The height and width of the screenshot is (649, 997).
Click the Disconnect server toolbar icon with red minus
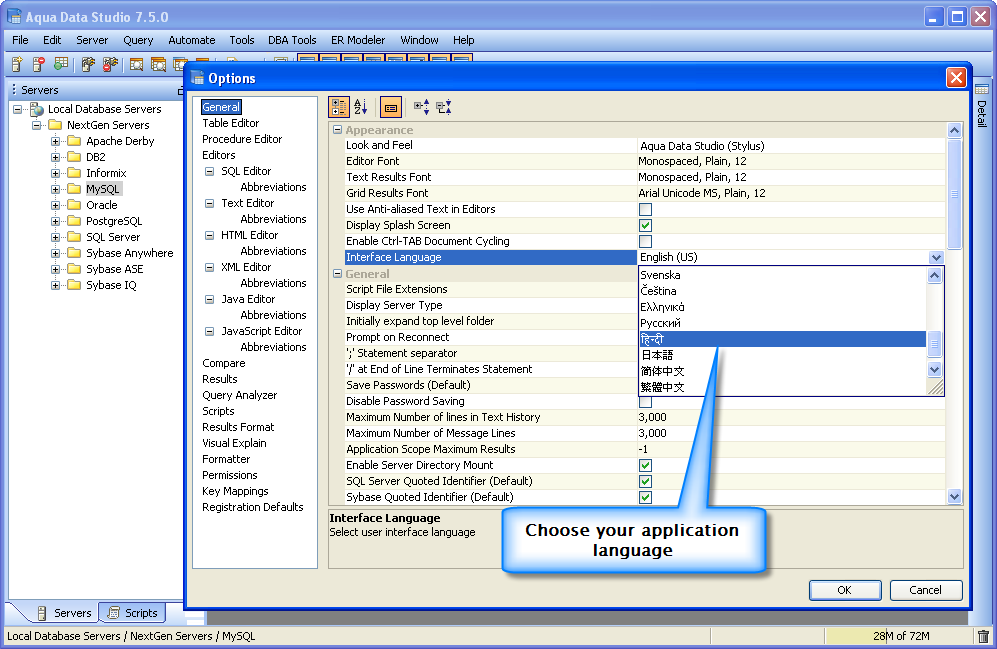click(x=111, y=64)
